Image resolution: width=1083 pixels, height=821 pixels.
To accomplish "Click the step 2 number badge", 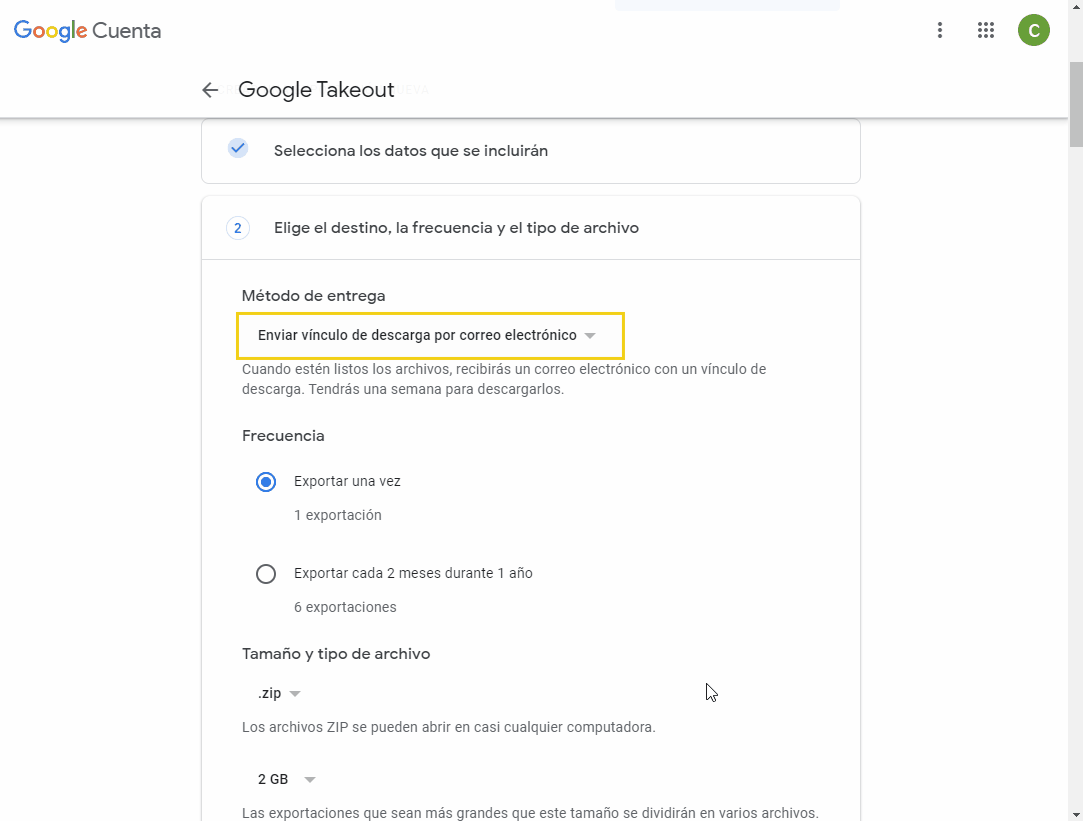I will [x=238, y=228].
